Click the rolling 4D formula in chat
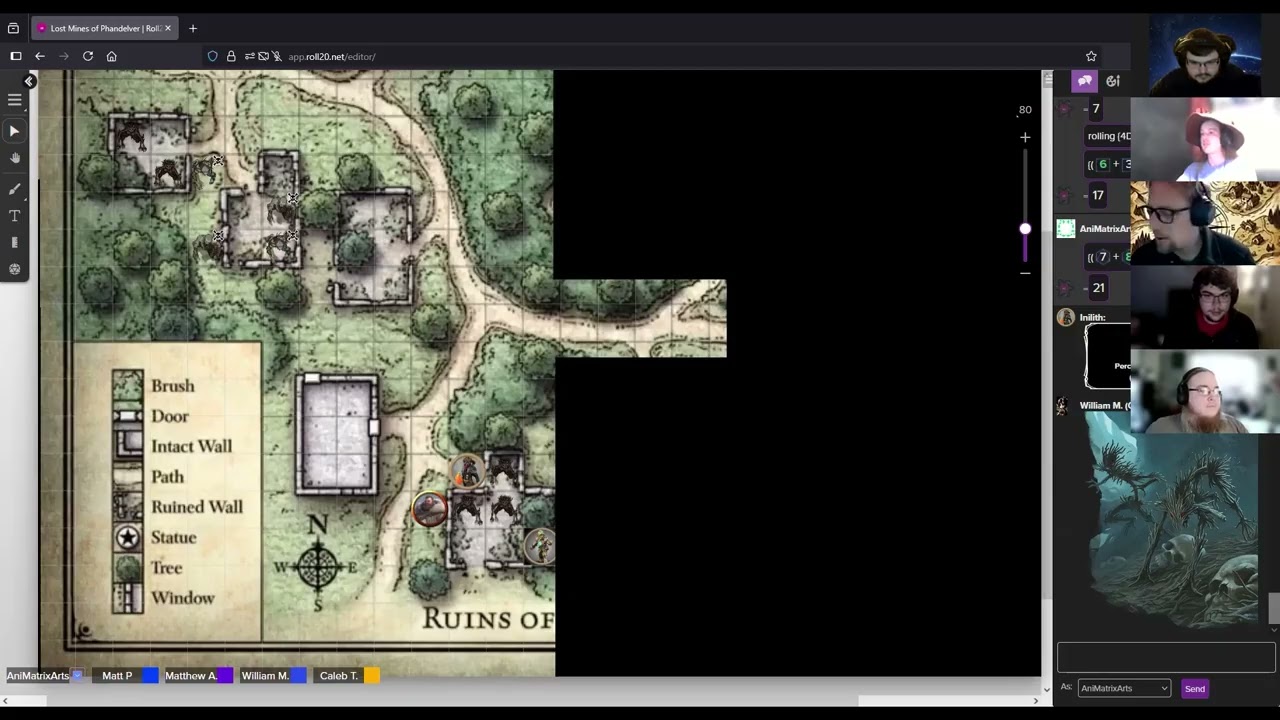 1110,136
